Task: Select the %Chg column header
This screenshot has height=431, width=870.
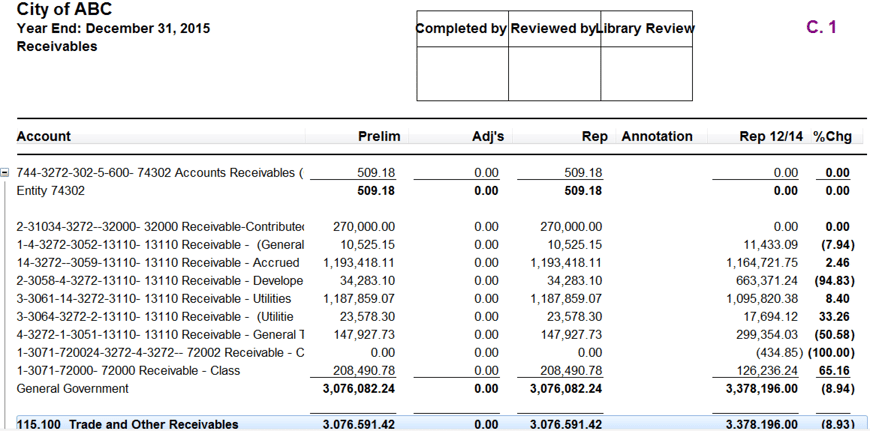Action: [831, 136]
